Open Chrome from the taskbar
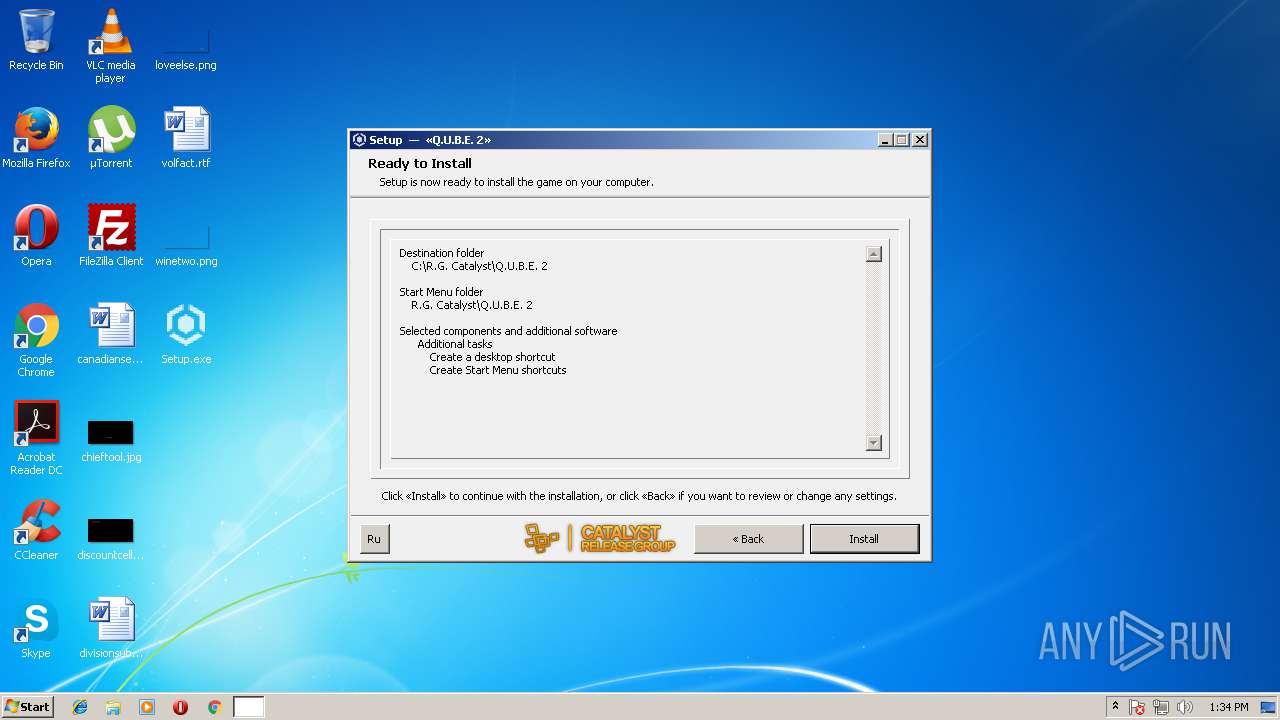The height and width of the screenshot is (720, 1280). click(214, 707)
